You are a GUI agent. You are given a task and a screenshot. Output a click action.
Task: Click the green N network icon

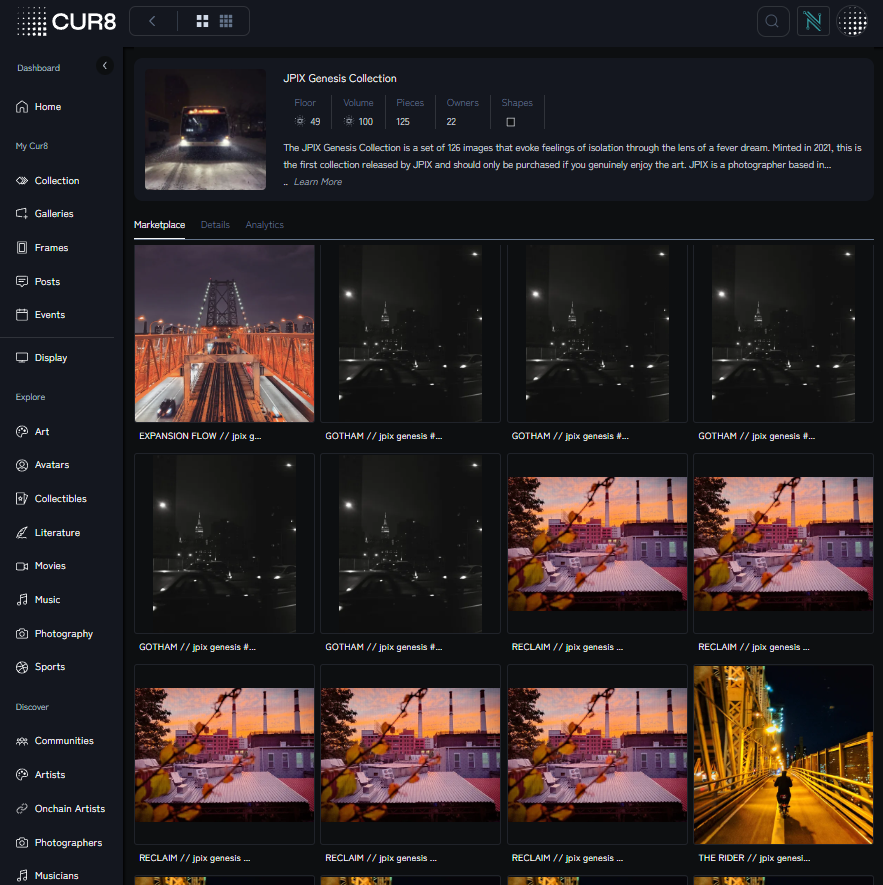click(x=812, y=21)
